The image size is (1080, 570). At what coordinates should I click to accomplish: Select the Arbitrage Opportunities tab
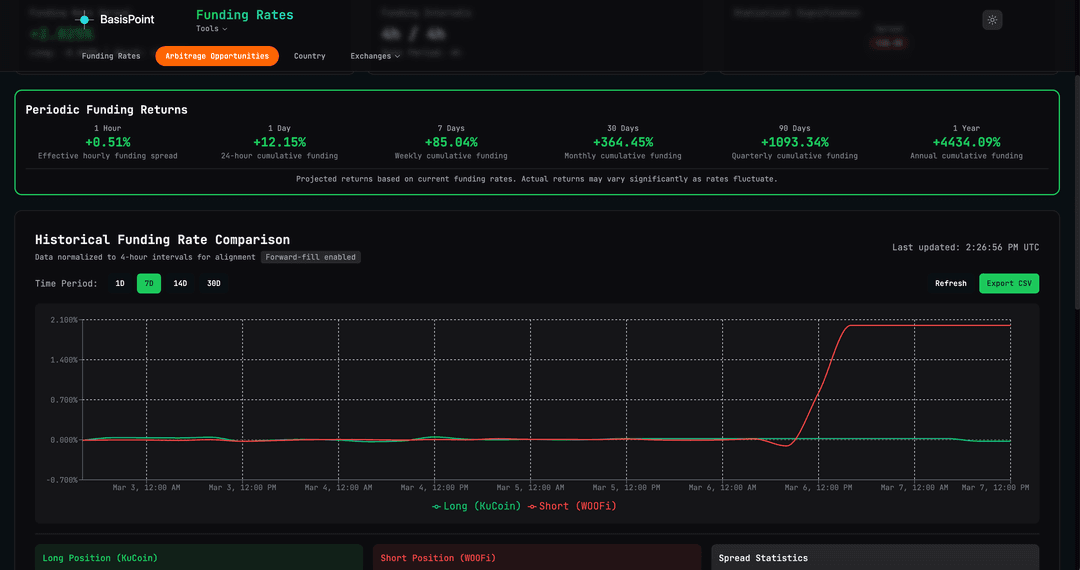click(217, 56)
